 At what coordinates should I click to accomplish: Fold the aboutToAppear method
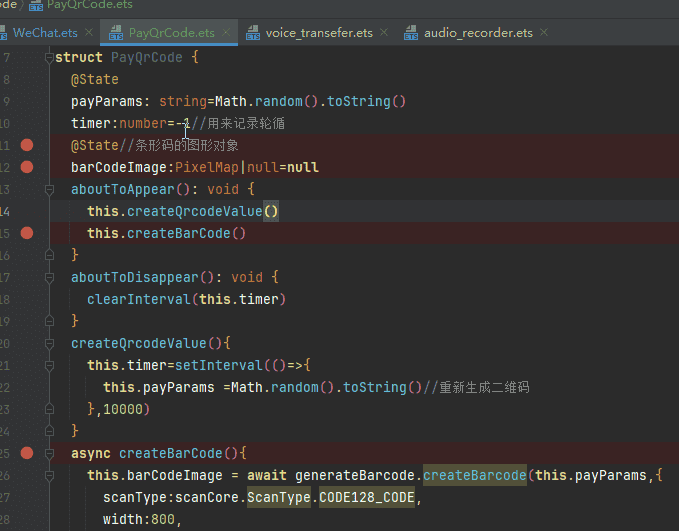(x=47, y=189)
